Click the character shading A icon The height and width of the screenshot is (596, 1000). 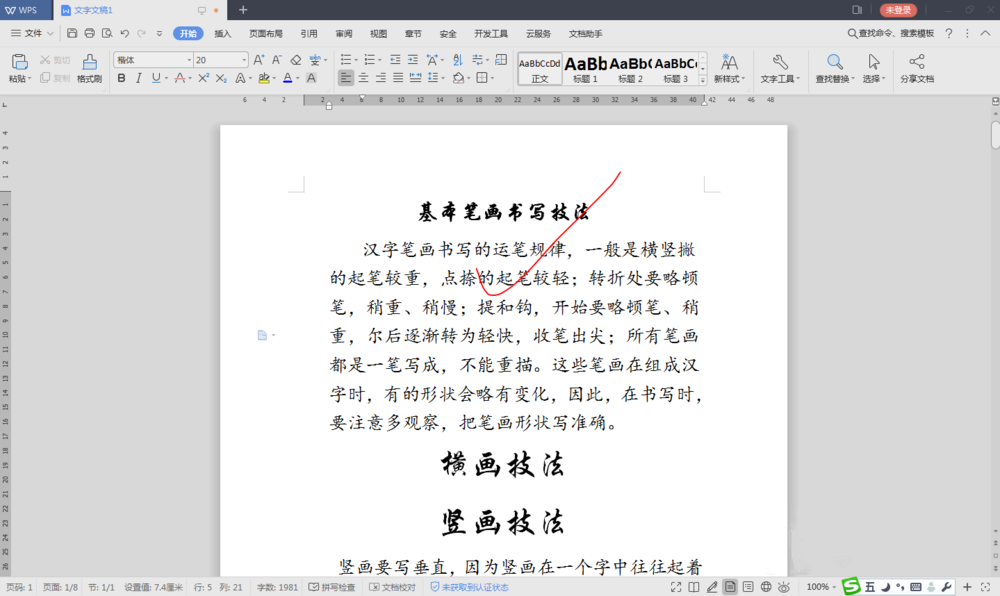(x=311, y=78)
